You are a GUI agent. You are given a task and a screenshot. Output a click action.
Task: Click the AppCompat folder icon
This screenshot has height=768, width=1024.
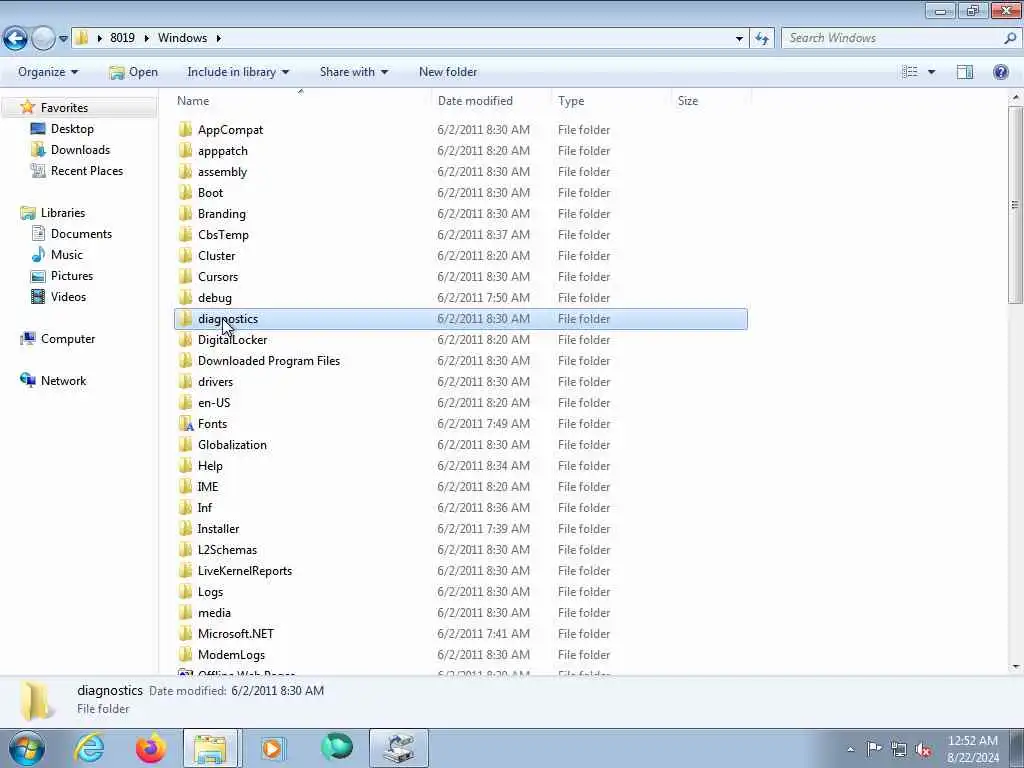pyautogui.click(x=185, y=129)
